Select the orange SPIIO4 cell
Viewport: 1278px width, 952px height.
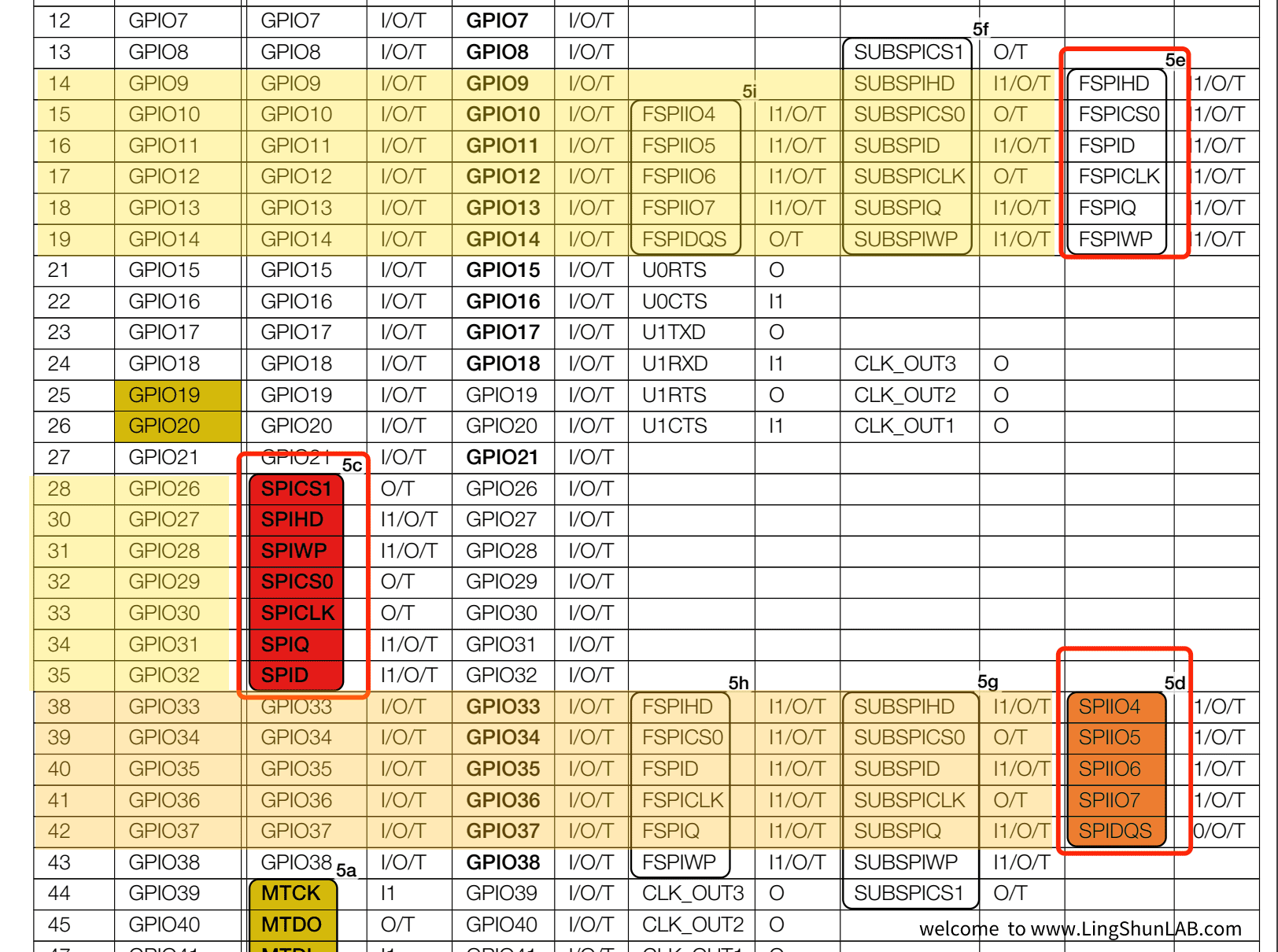pyautogui.click(x=1116, y=707)
